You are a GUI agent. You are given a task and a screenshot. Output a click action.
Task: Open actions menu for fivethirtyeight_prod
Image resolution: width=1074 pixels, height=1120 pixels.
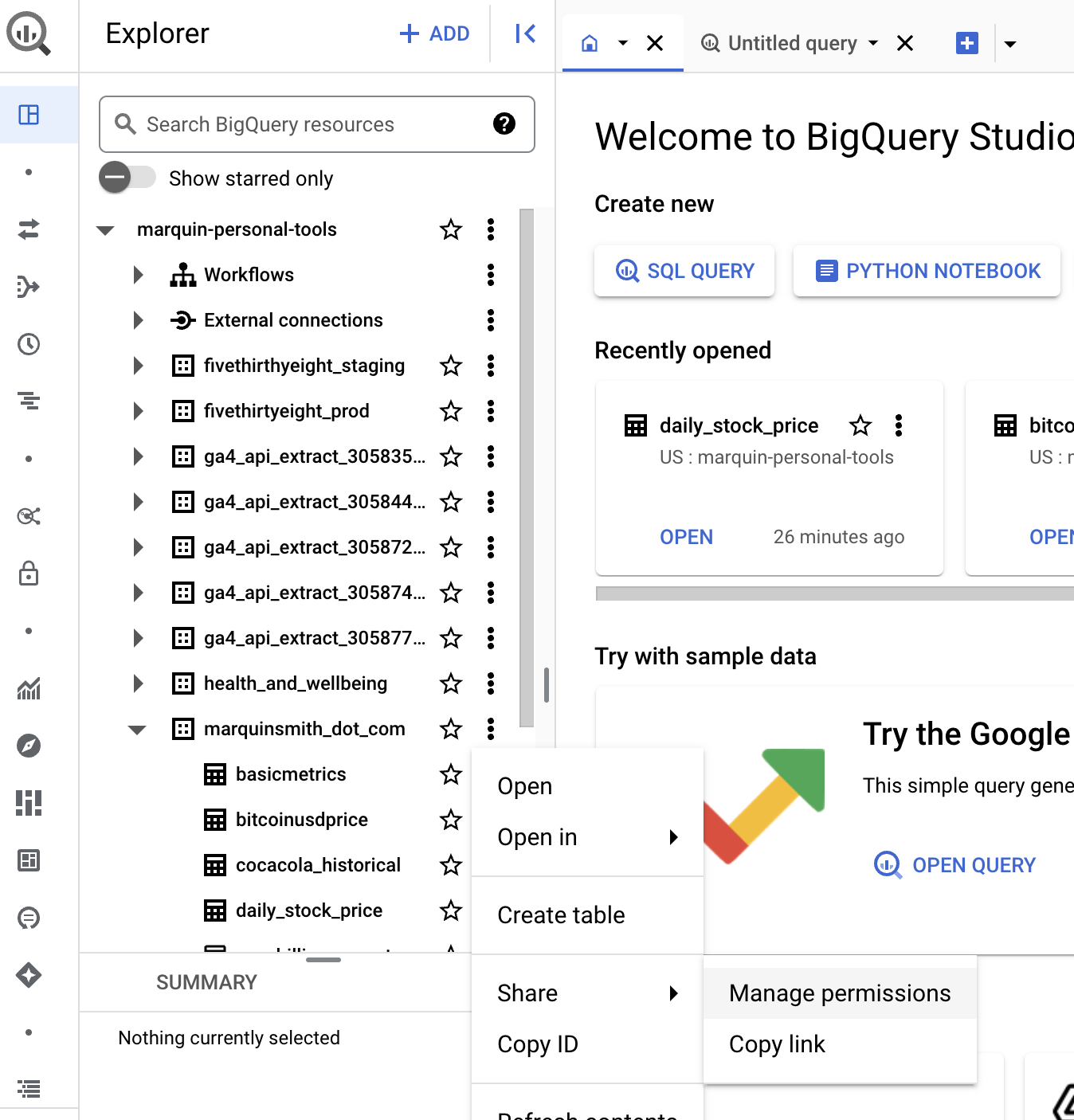(491, 411)
